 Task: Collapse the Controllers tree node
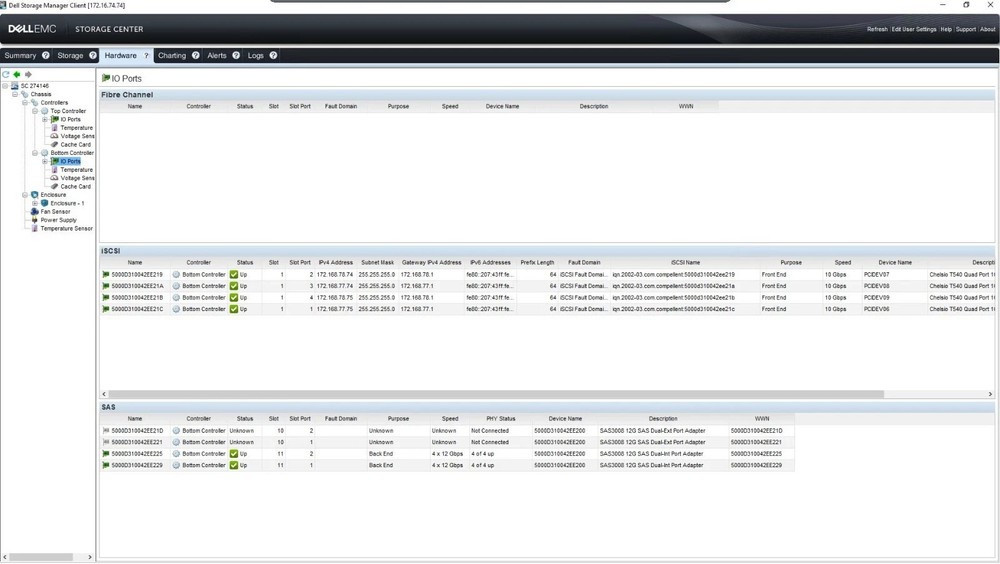(x=25, y=102)
